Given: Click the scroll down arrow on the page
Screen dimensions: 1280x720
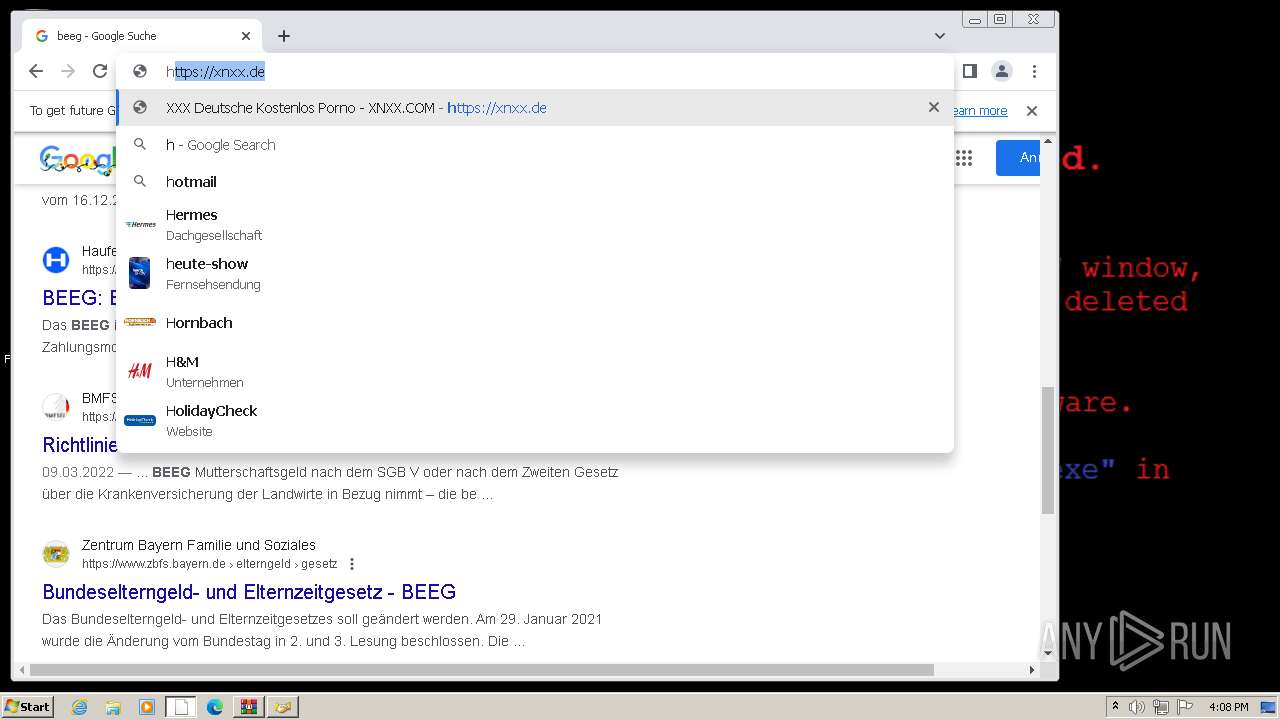Looking at the screenshot, I should point(1048,653).
